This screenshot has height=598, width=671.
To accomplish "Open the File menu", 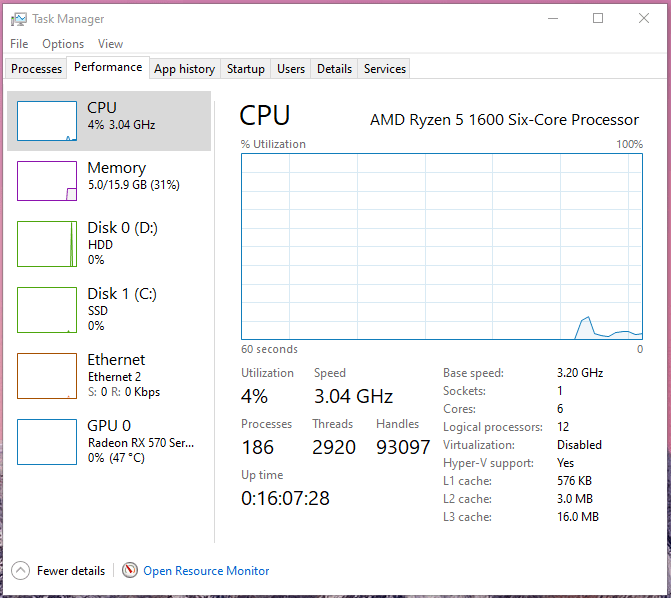I will click(x=19, y=44).
